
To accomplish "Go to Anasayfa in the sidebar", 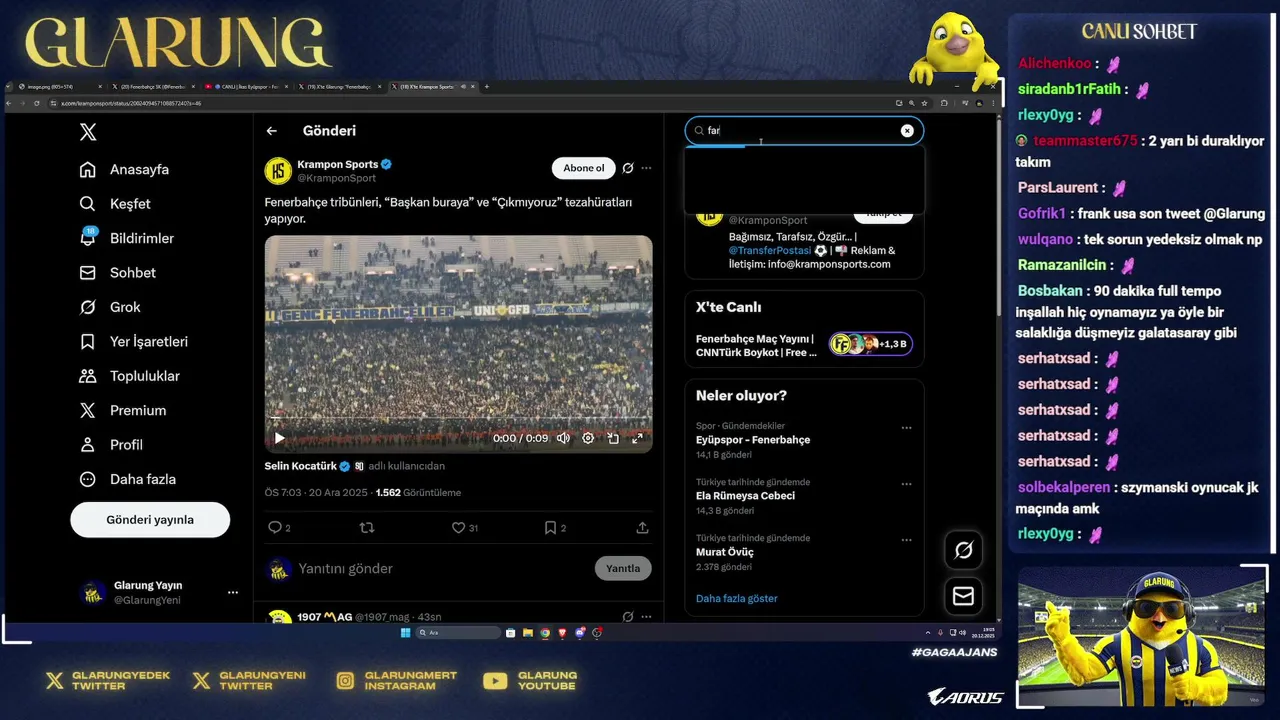I will pyautogui.click(x=125, y=169).
